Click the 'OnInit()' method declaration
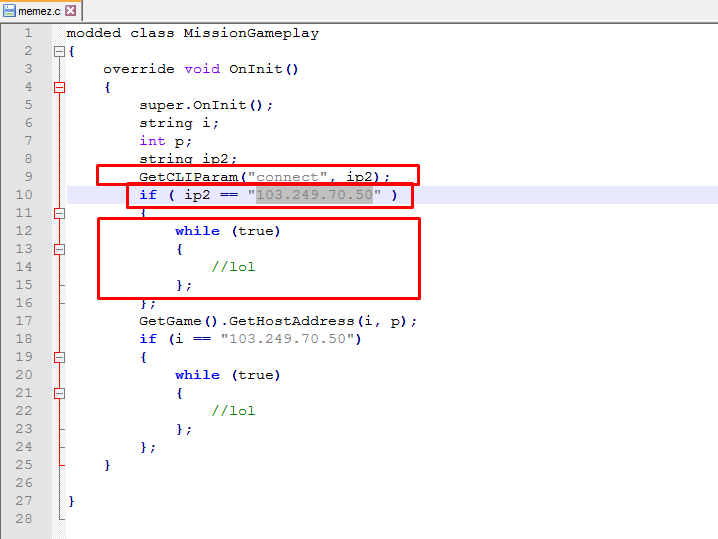The width and height of the screenshot is (718, 539). pyautogui.click(x=263, y=69)
